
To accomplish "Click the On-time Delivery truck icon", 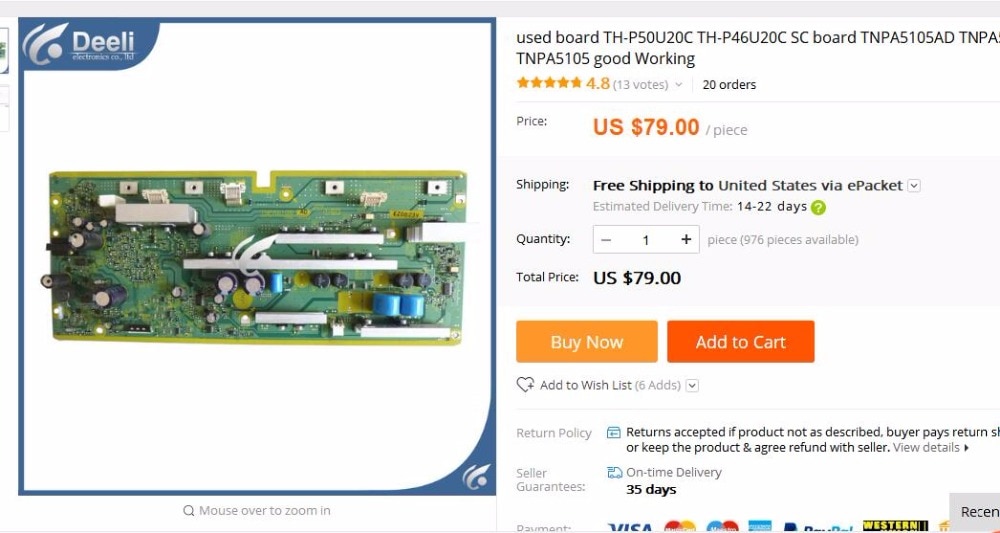I will [x=615, y=472].
